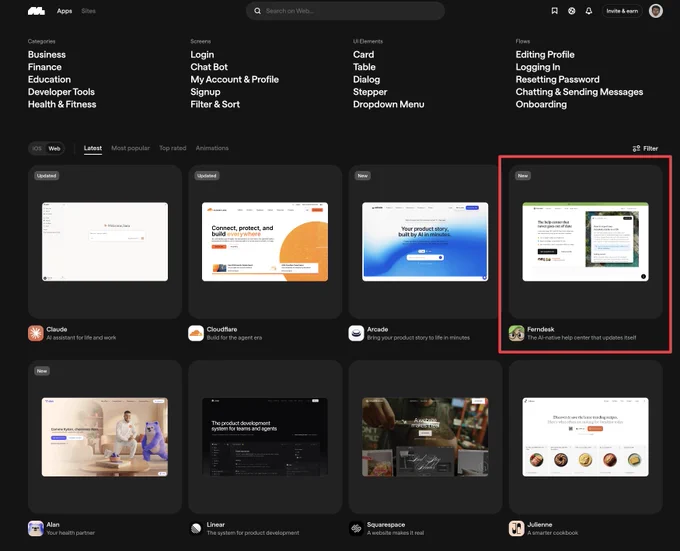Click the Arcade app icon
The image size is (680, 551).
coord(356,333)
